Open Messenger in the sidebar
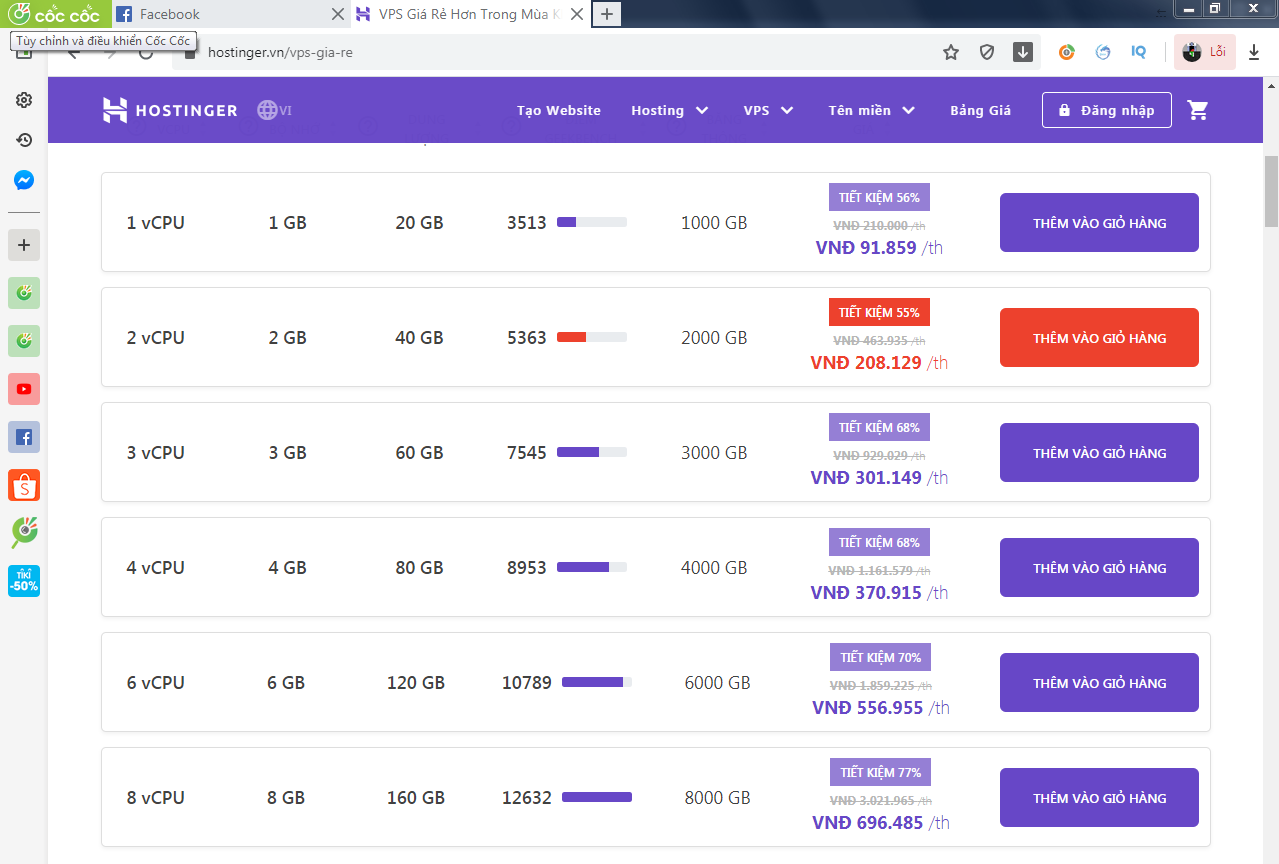 tap(24, 181)
